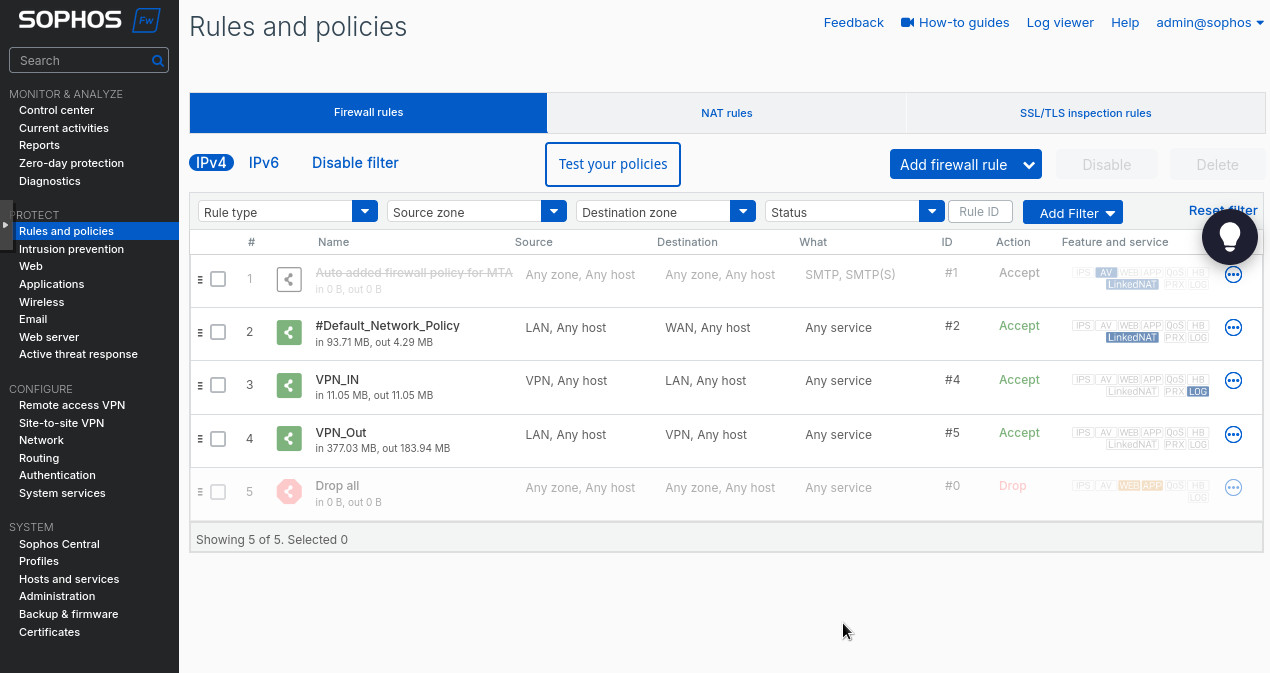Grab the drag handle of VPN_IN rule
This screenshot has height=673, width=1270.
pyautogui.click(x=200, y=385)
